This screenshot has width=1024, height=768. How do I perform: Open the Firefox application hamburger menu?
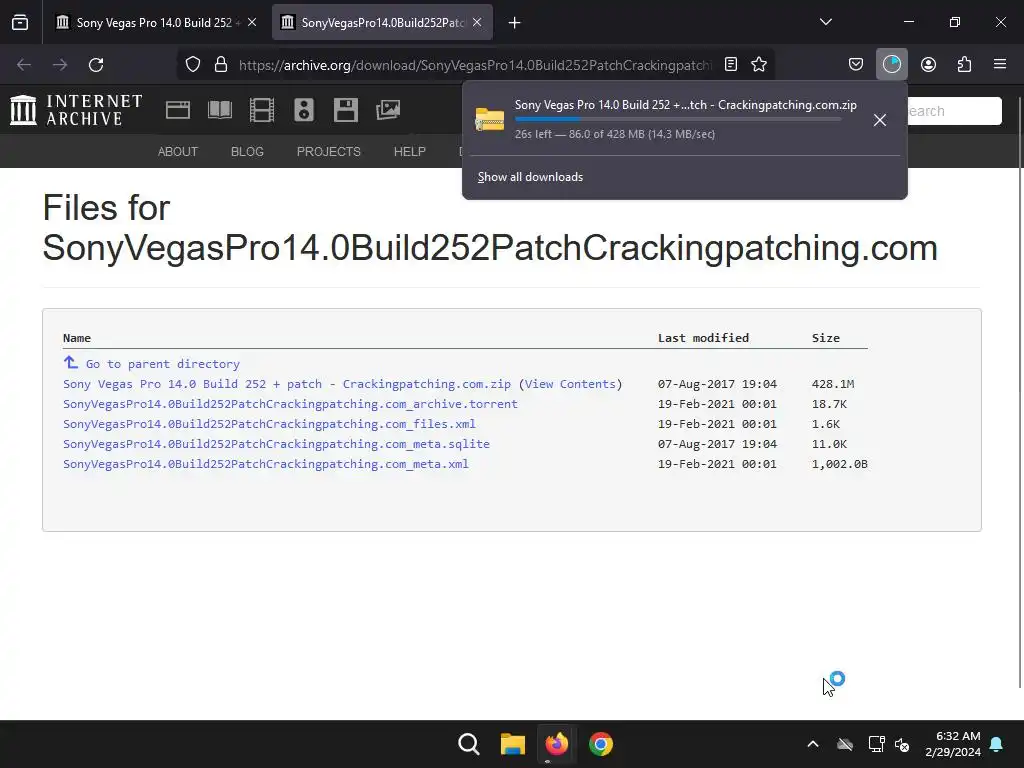(x=1000, y=64)
